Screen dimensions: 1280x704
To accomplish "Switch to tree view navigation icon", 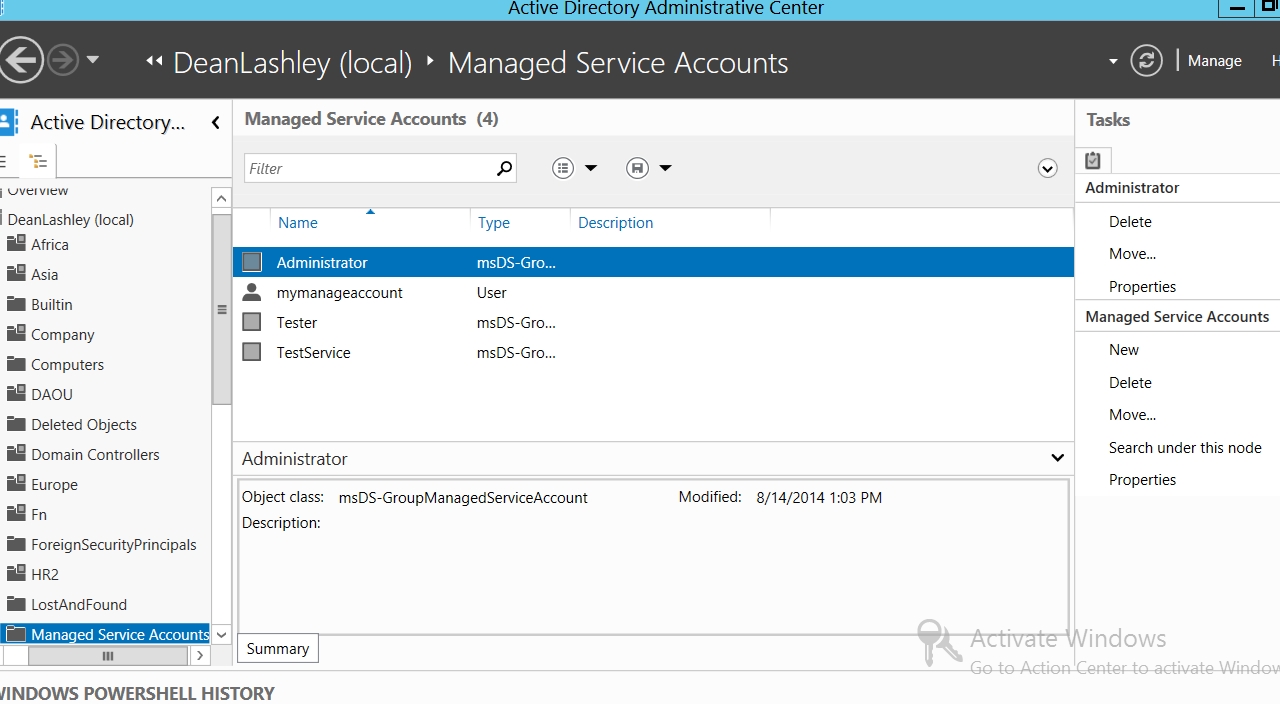I will coord(38,161).
